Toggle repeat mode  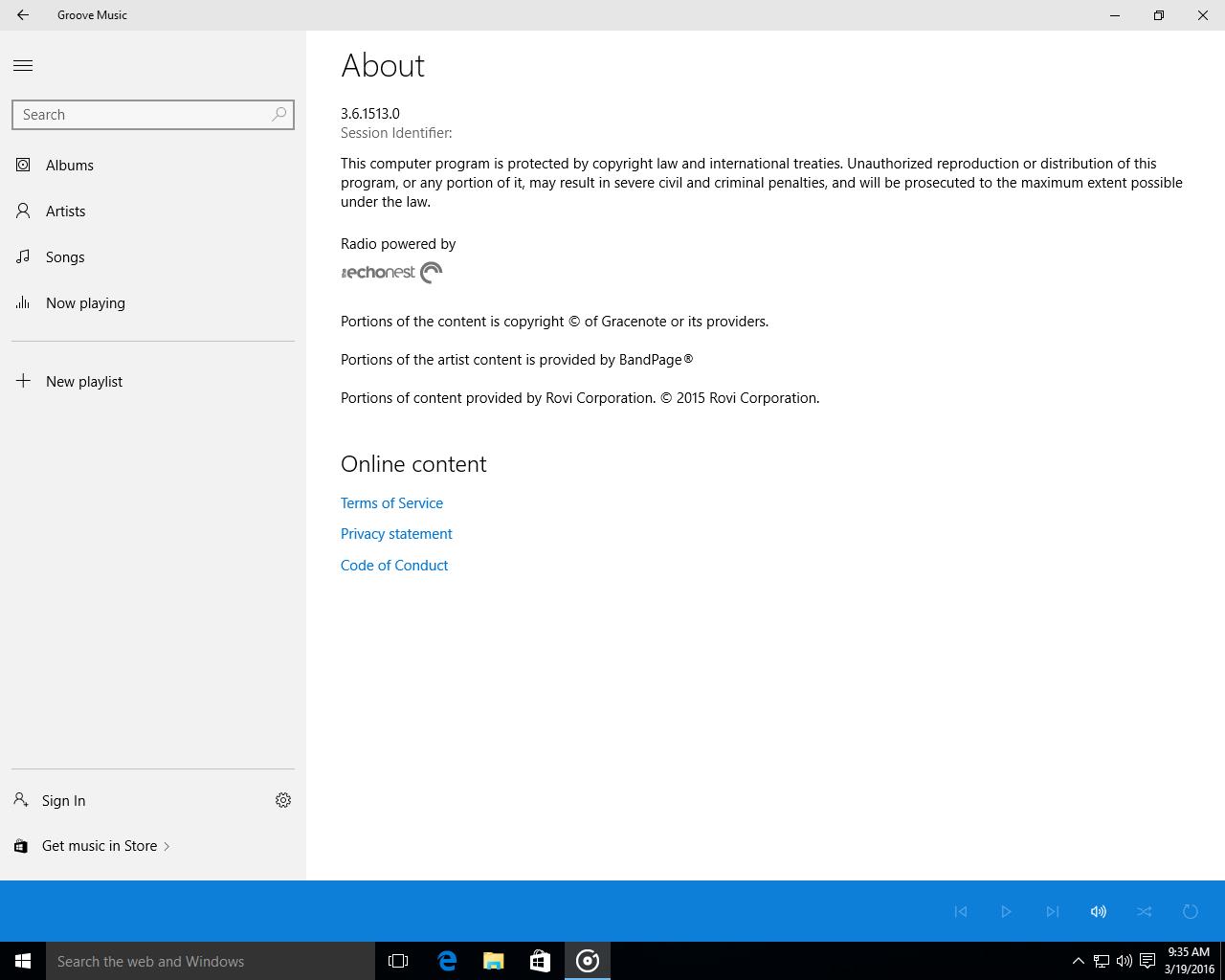[x=1191, y=911]
